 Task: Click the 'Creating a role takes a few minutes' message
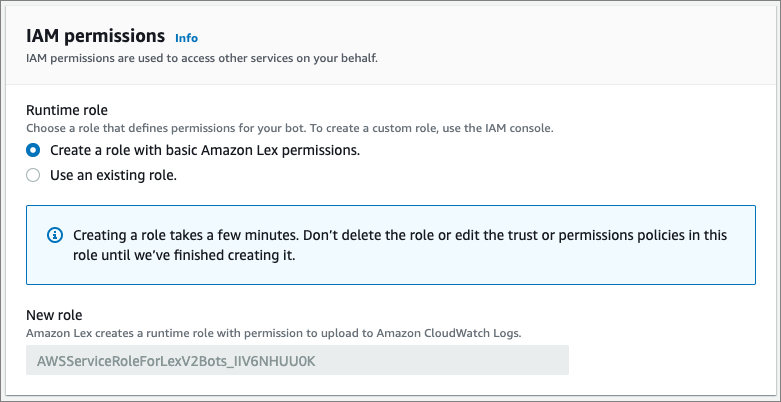pyautogui.click(x=399, y=235)
